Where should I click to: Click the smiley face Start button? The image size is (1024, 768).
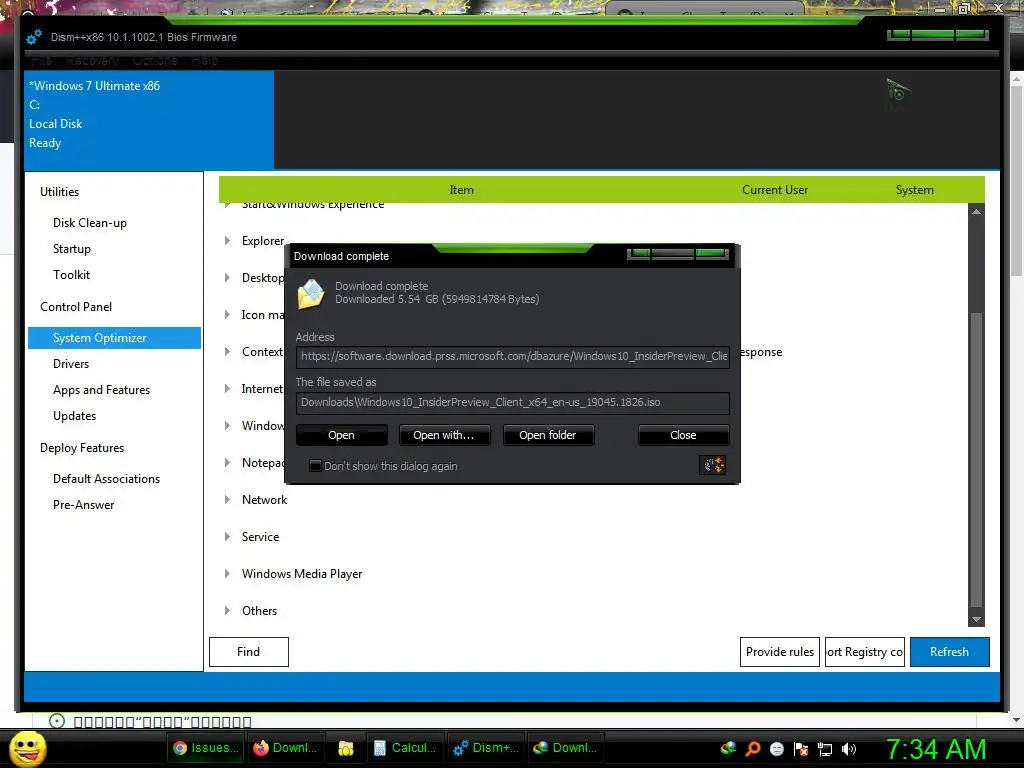pyautogui.click(x=27, y=748)
